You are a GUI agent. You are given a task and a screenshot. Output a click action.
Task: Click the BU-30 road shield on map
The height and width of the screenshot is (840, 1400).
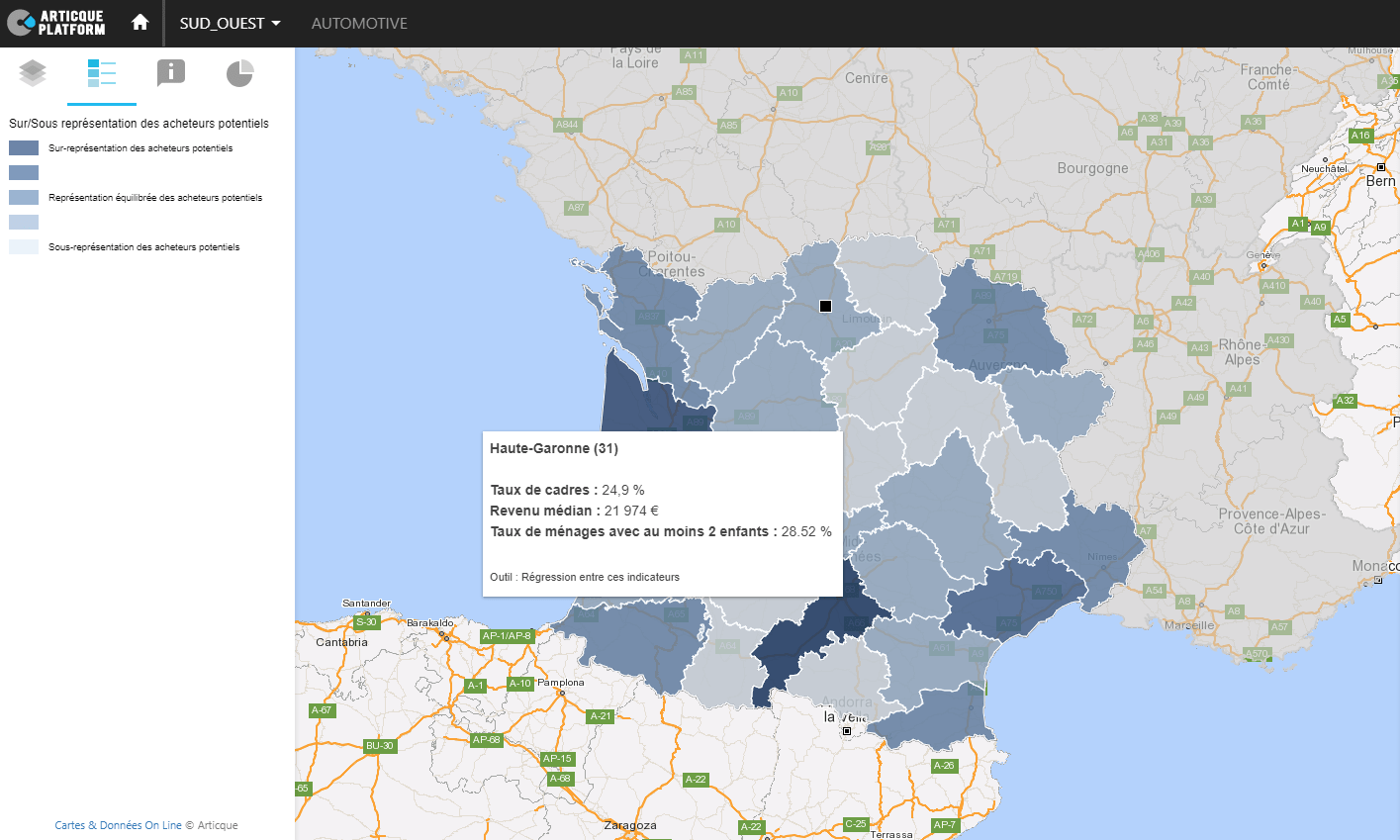379,746
